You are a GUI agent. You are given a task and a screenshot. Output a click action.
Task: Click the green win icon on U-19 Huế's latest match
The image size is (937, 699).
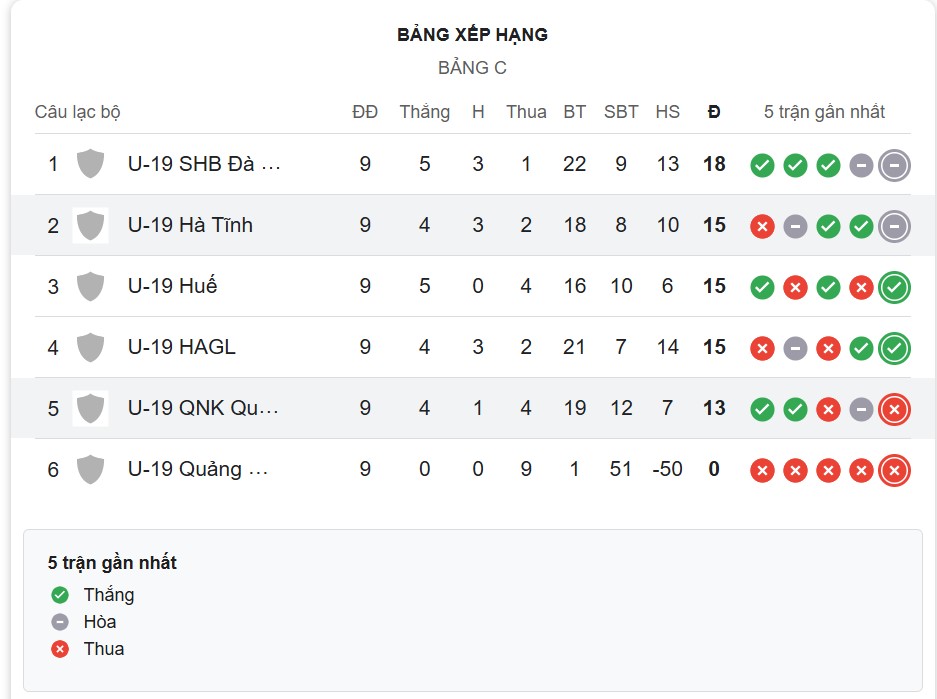[x=893, y=287]
